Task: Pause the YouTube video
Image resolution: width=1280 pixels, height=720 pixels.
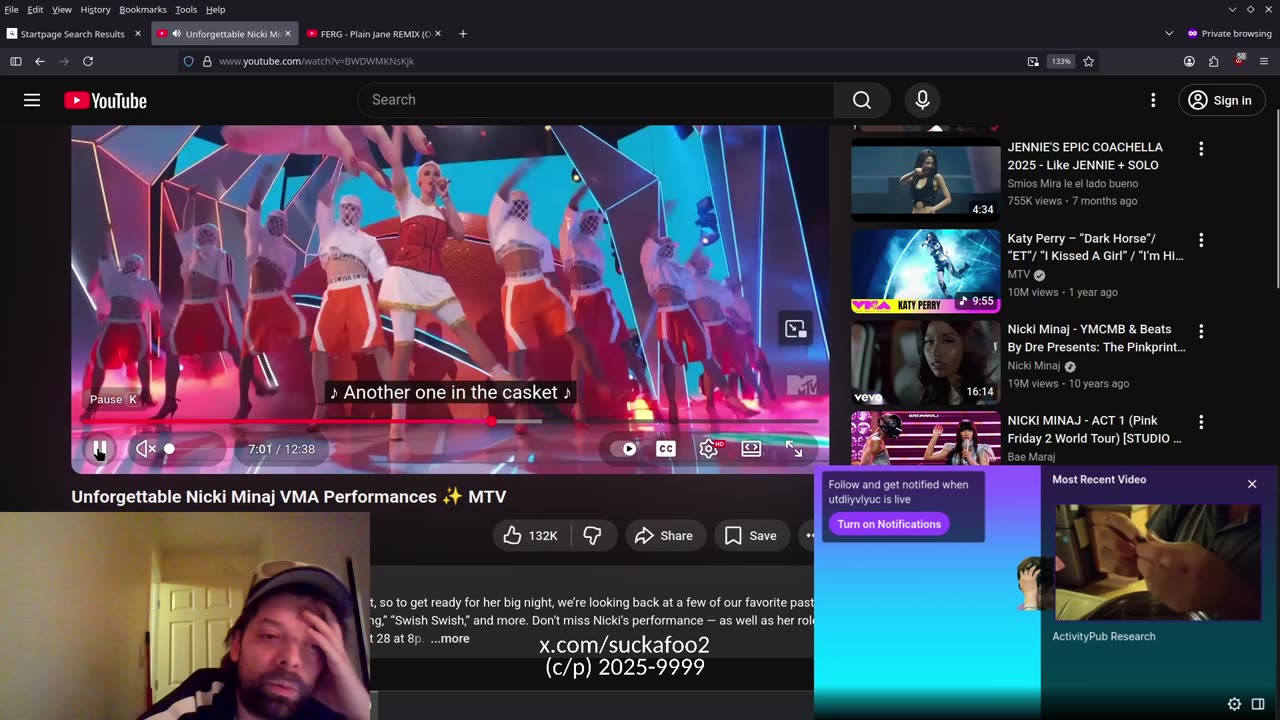Action: pos(100,449)
